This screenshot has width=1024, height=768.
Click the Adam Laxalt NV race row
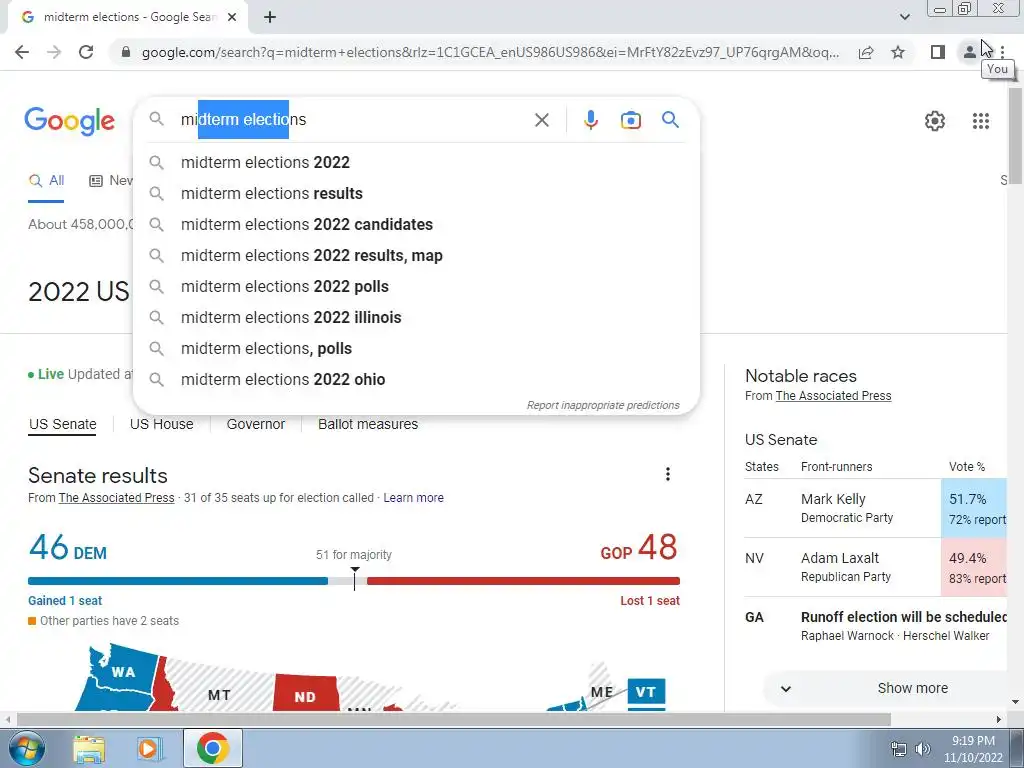pyautogui.click(x=875, y=567)
